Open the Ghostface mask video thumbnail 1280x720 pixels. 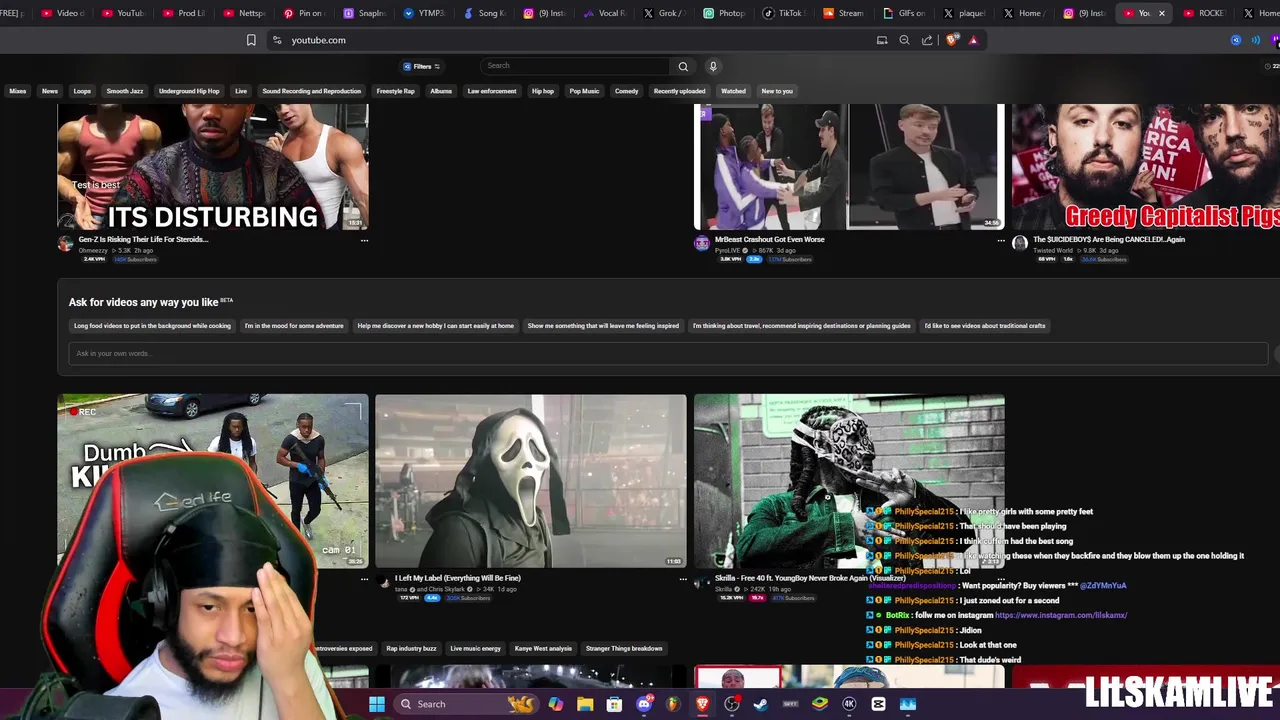(x=531, y=481)
